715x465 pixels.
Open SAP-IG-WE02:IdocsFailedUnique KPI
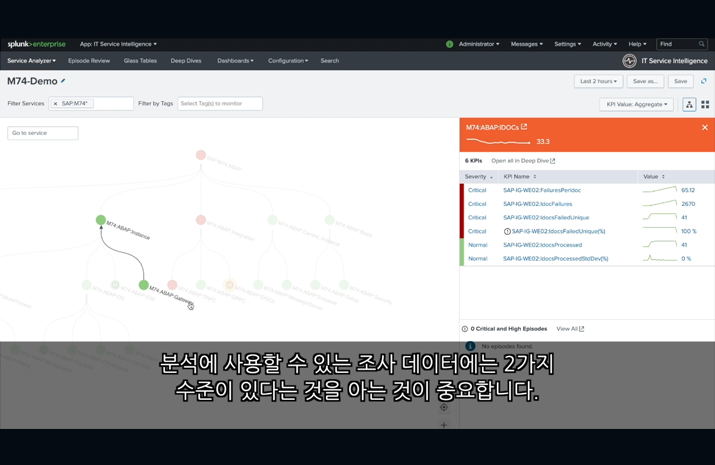(x=546, y=217)
